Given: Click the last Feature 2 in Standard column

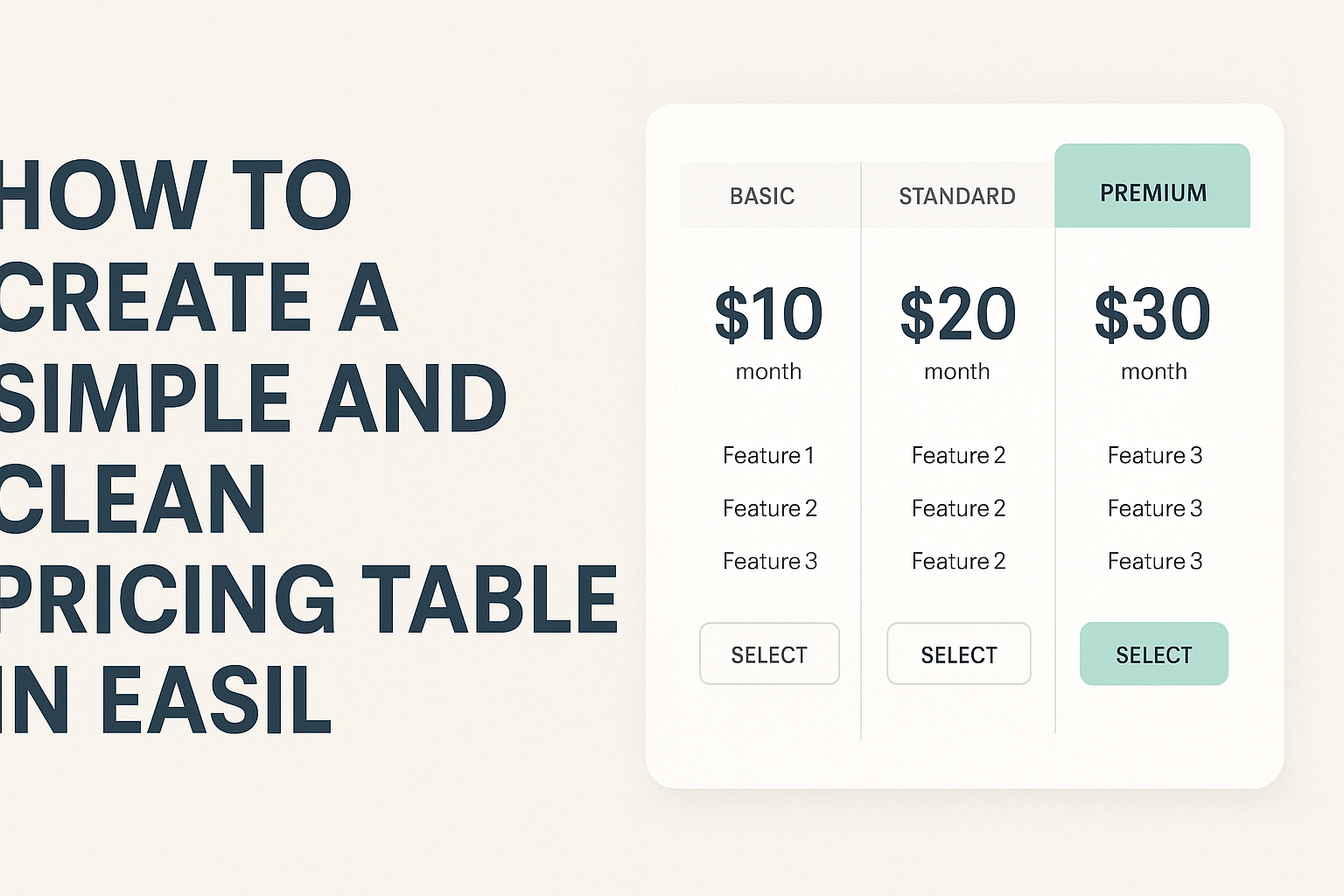Looking at the screenshot, I should [x=958, y=561].
